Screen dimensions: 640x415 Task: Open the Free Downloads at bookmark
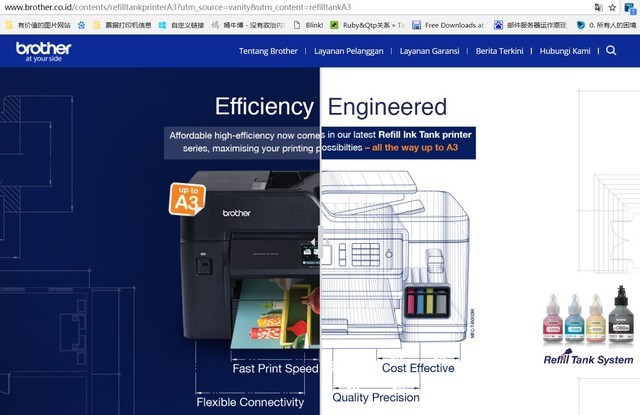448,25
